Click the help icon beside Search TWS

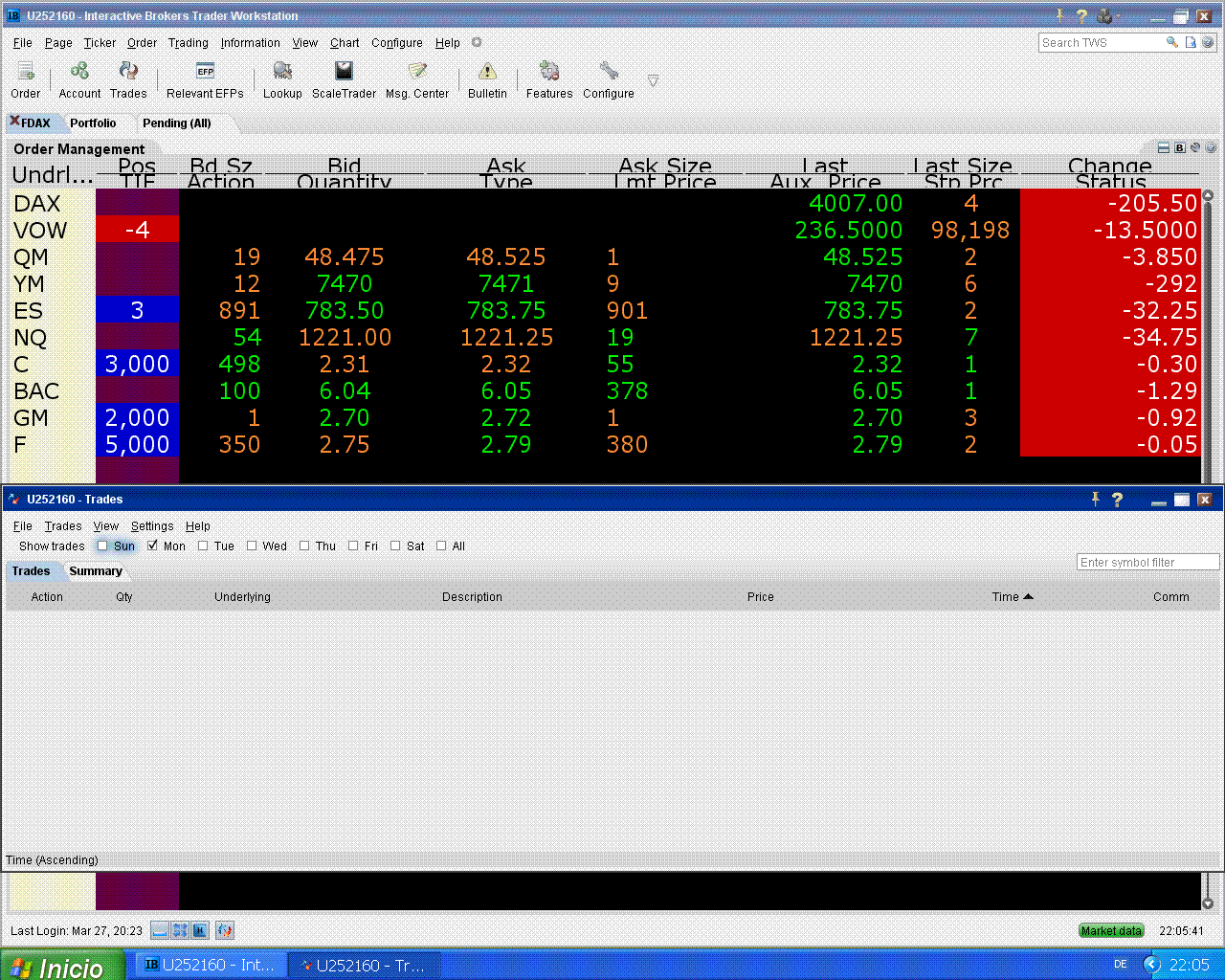pos(1208,42)
